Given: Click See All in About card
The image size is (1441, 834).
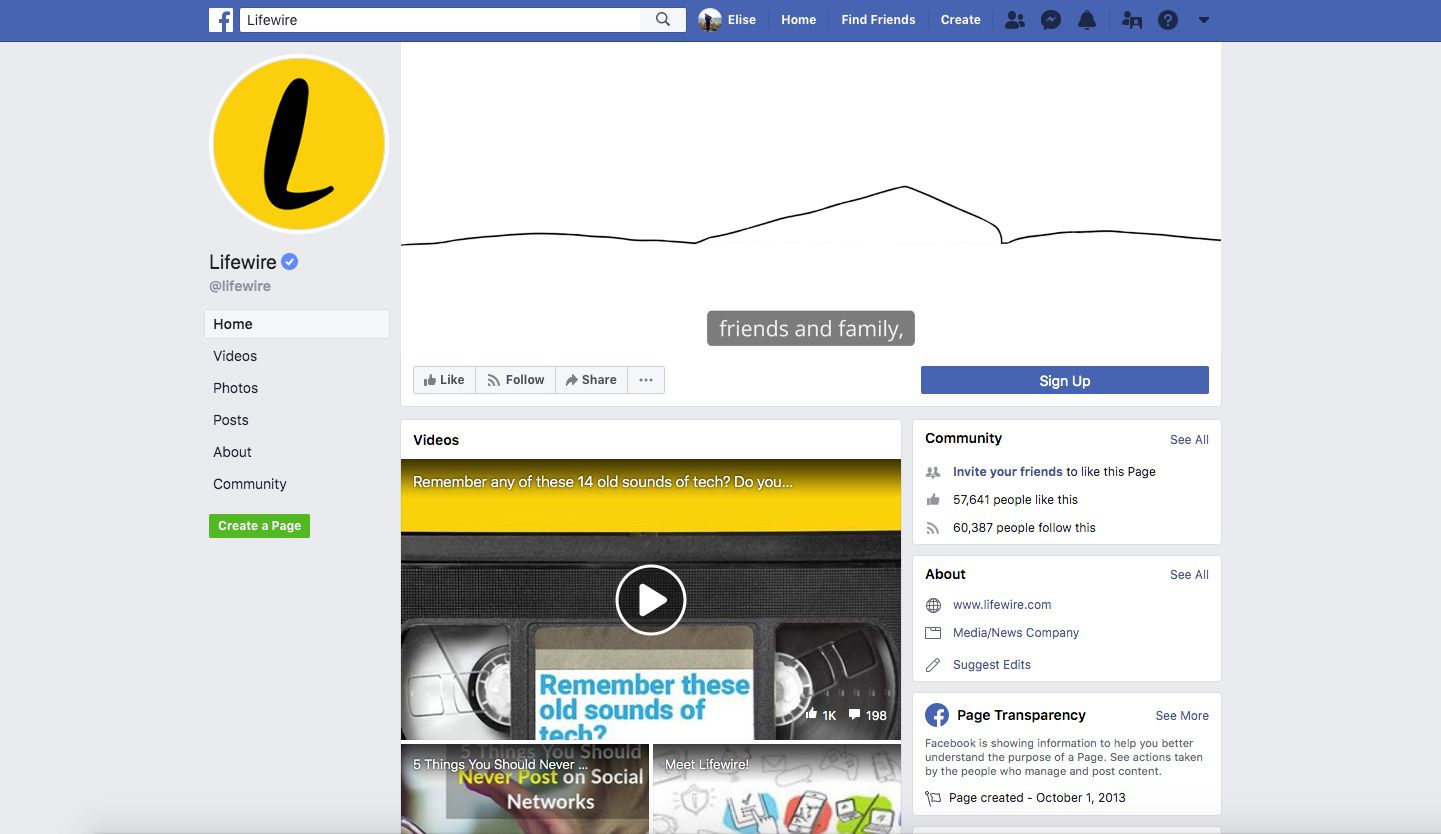Looking at the screenshot, I should [1189, 575].
